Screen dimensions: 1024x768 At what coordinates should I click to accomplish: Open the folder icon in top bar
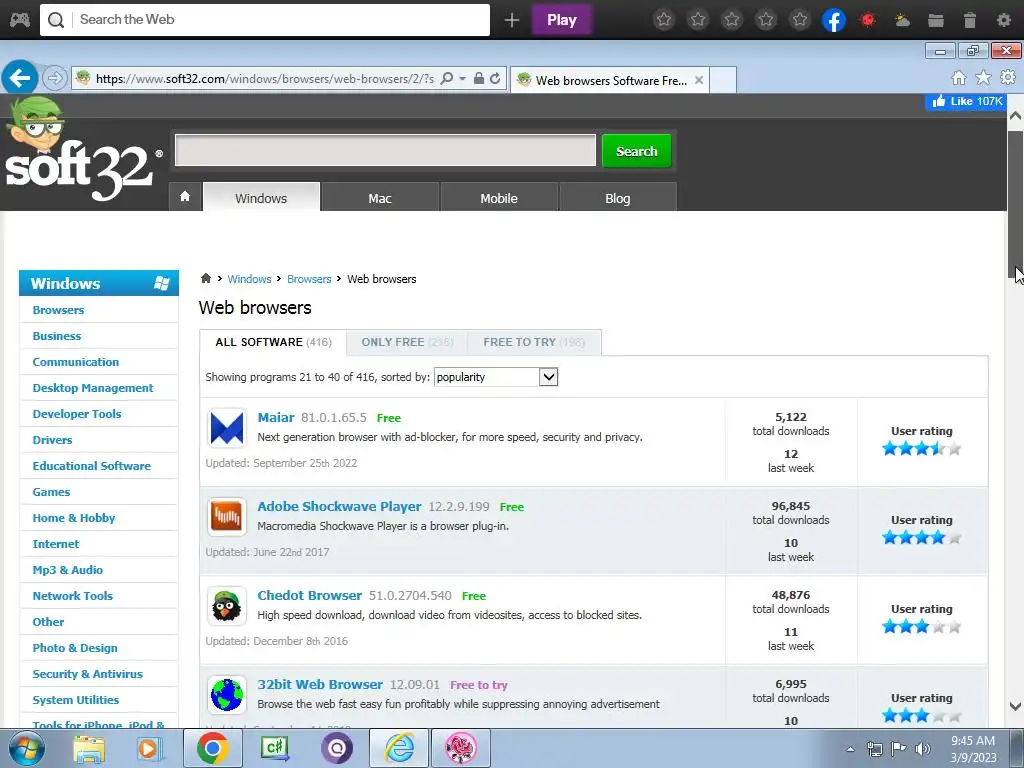(x=936, y=20)
